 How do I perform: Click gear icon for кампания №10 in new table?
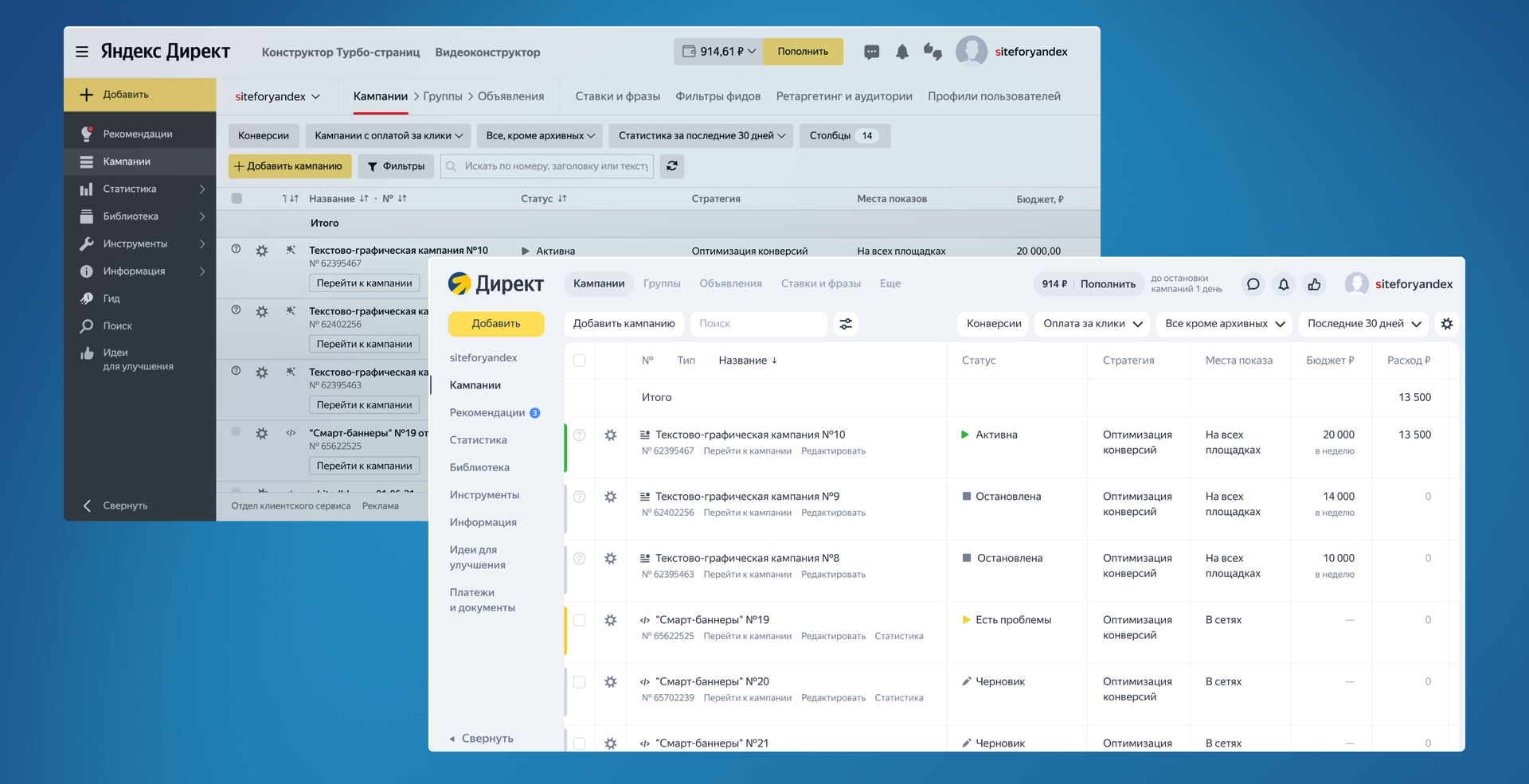(611, 435)
